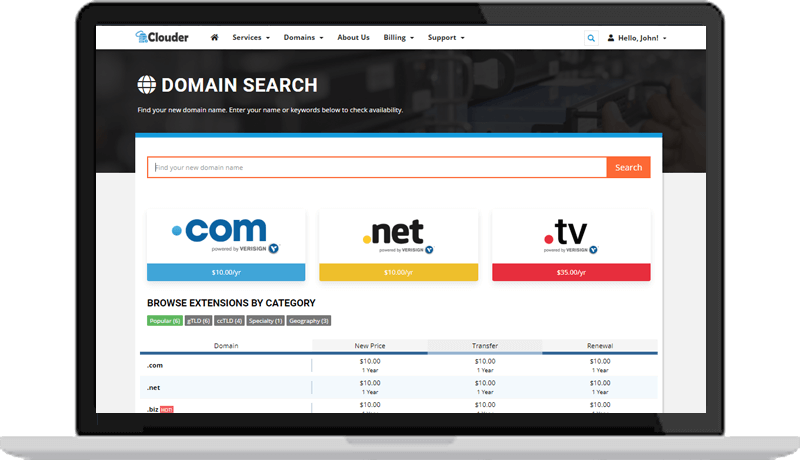Screen dimensions: 800x460
Task: Click the .com New Price $10.00 cell
Action: click(x=370, y=365)
